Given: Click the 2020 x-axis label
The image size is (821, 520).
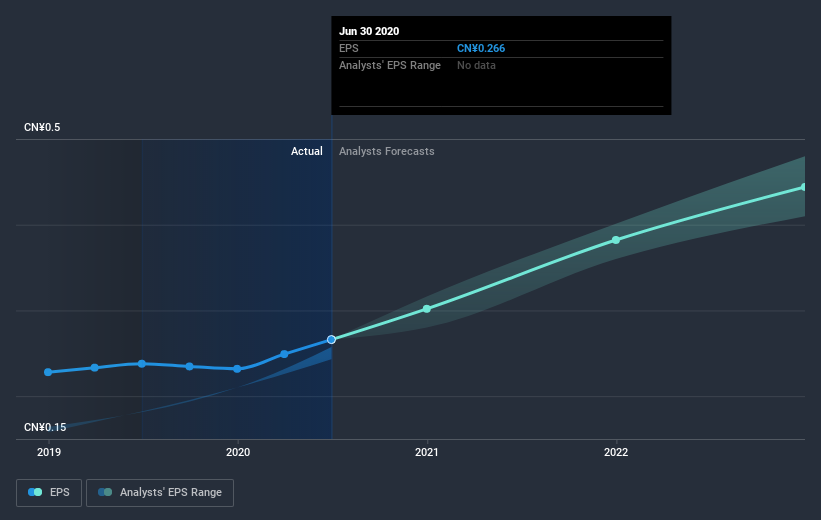Looking at the screenshot, I should pos(238,452).
